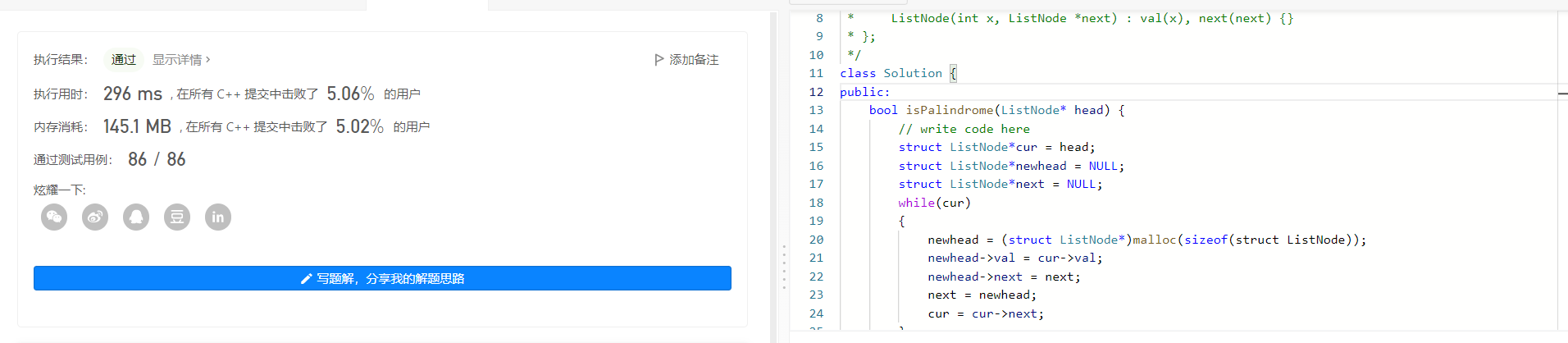The width and height of the screenshot is (1568, 343).
Task: Click the 5.02% memory percentile
Action: [360, 126]
